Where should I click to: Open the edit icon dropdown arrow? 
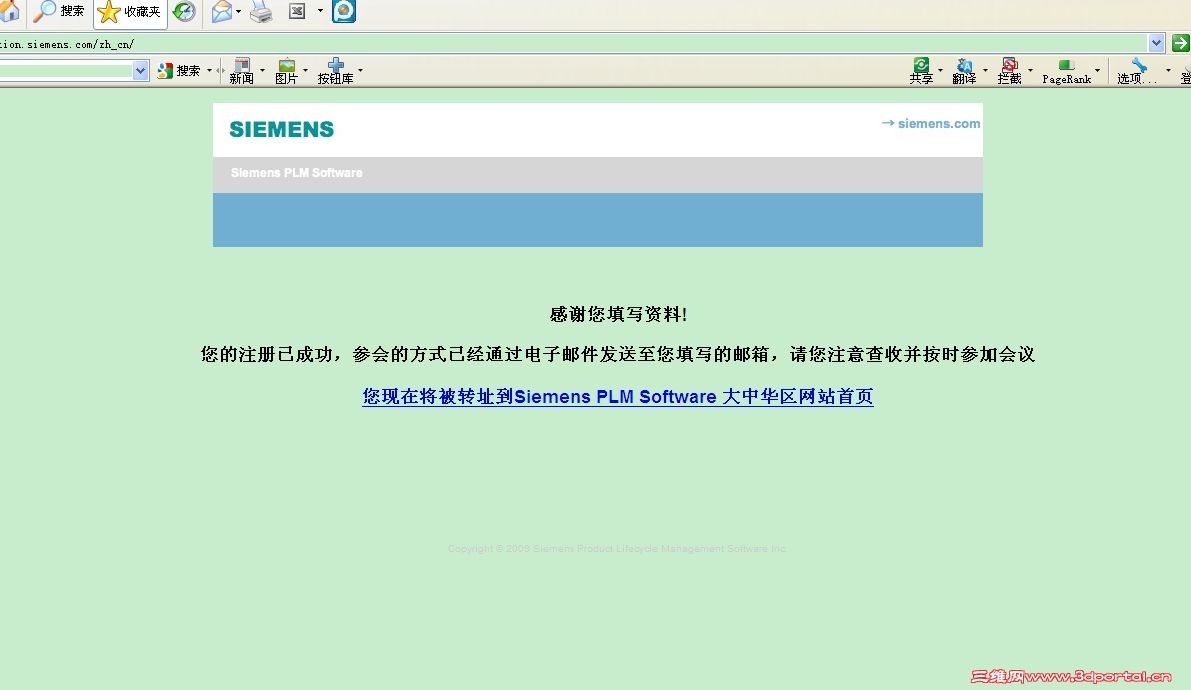click(320, 11)
